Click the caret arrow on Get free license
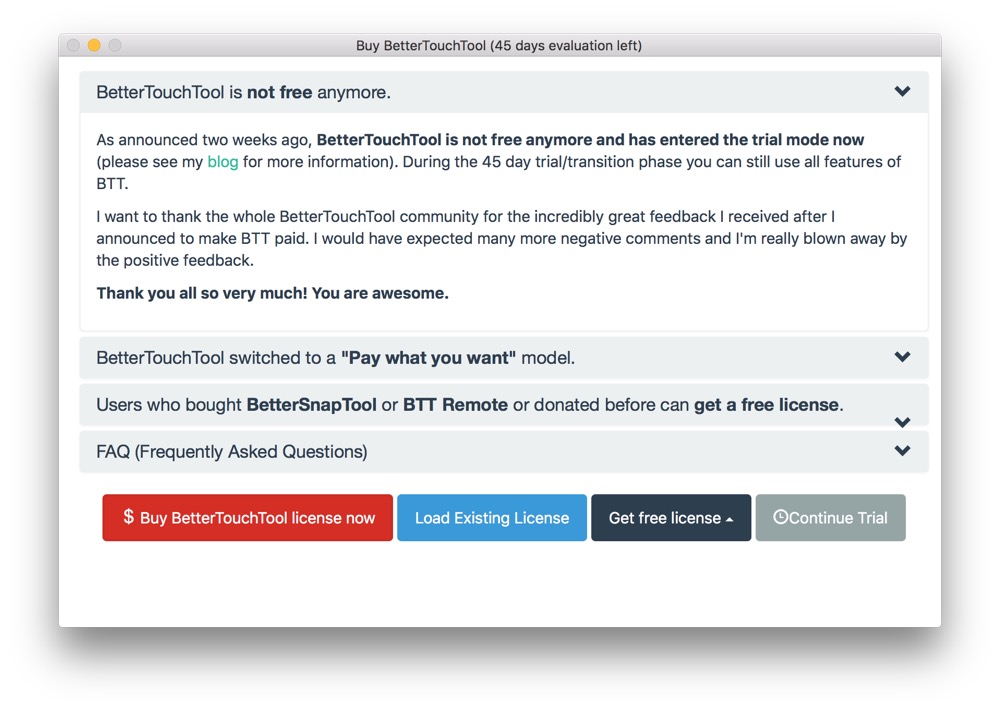 [x=730, y=520]
